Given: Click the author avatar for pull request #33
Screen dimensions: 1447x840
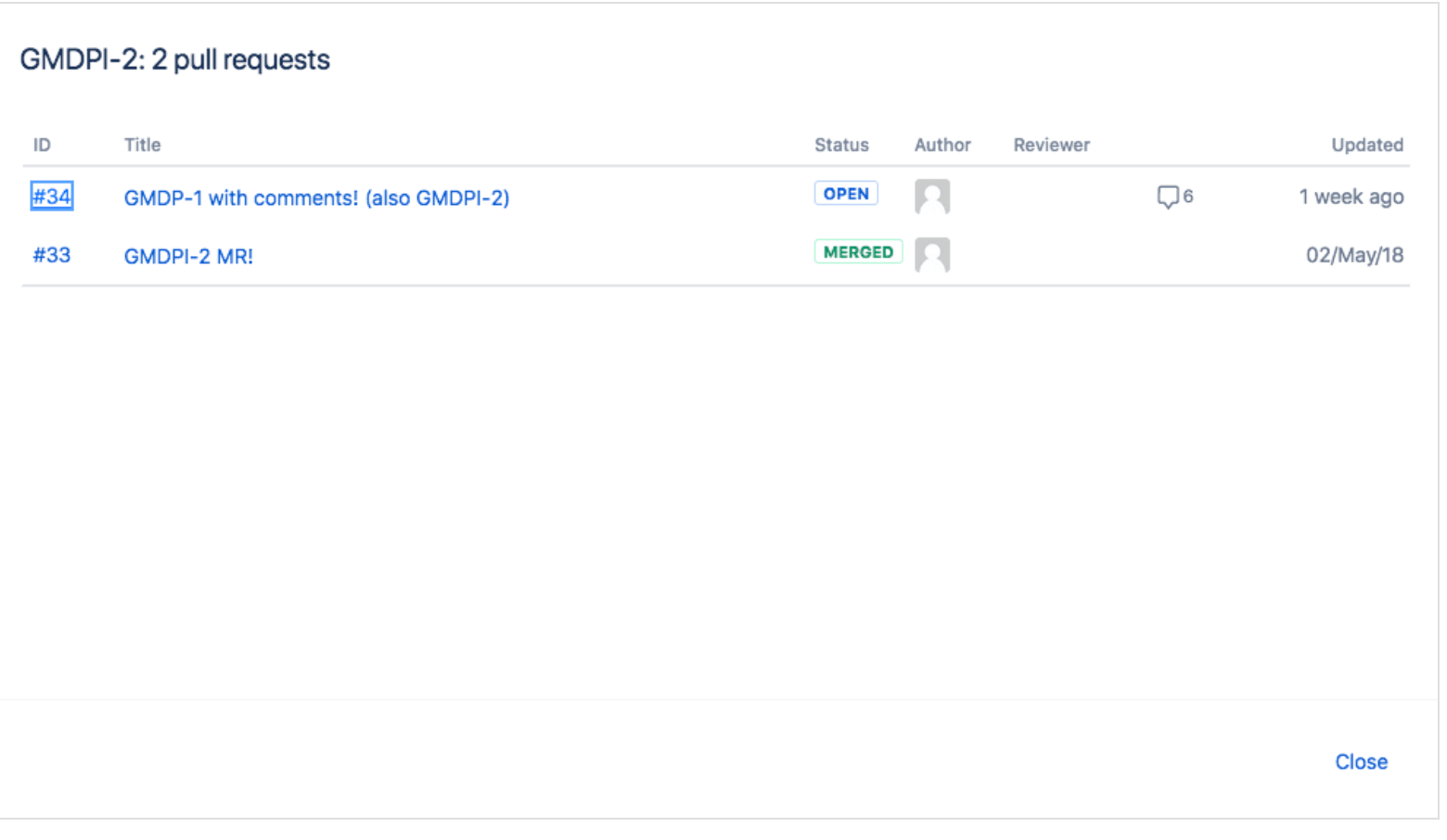Looking at the screenshot, I should click(932, 255).
